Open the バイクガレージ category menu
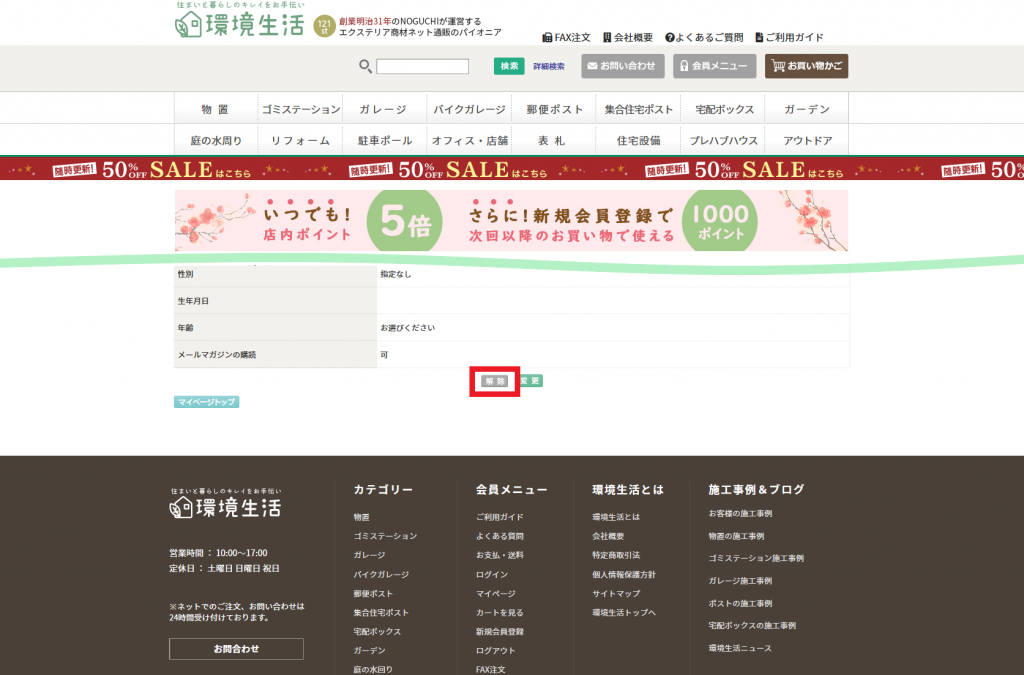The image size is (1024, 675). [x=469, y=109]
